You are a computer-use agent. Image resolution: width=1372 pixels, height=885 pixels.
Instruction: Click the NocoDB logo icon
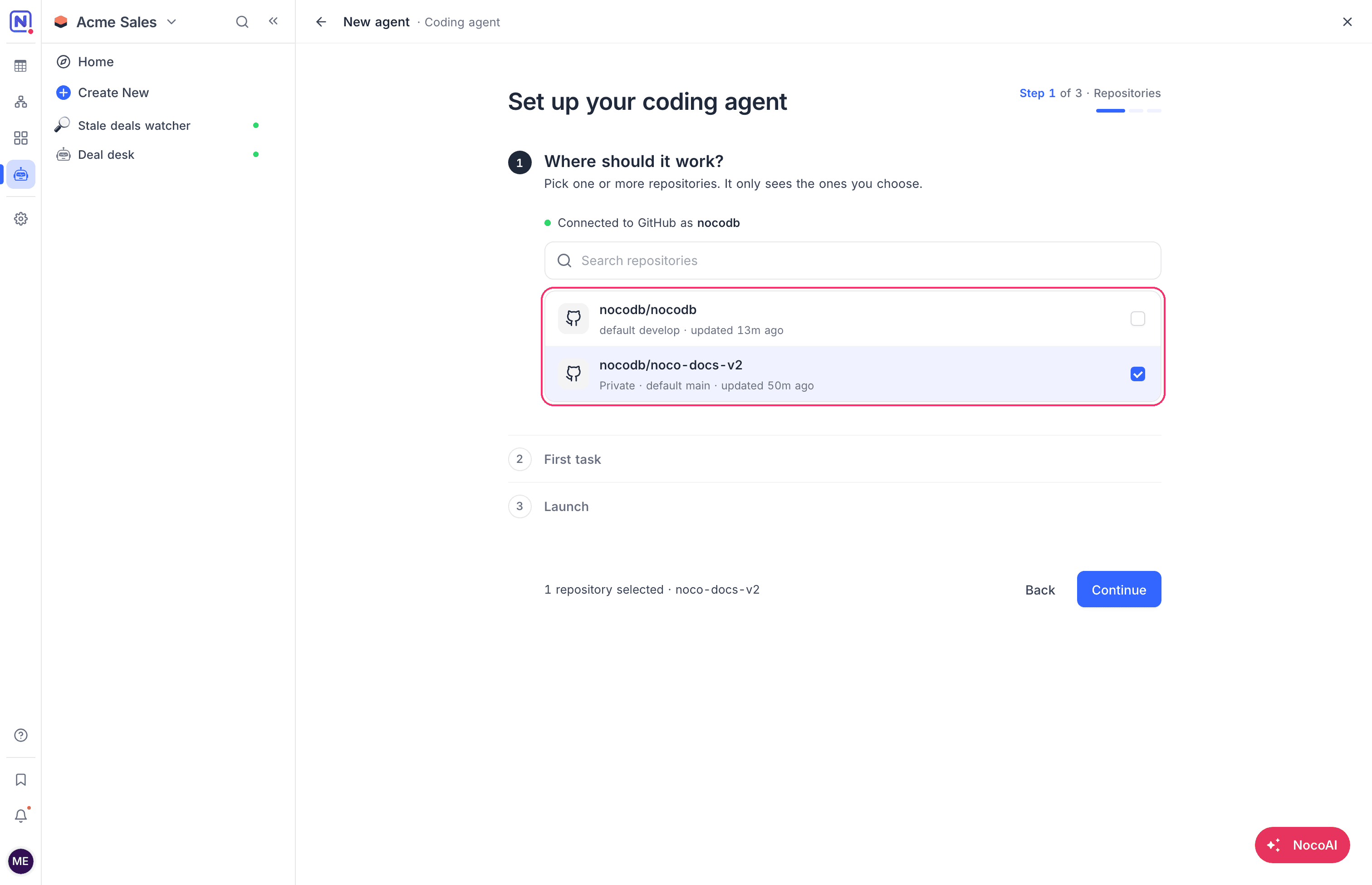[x=21, y=22]
